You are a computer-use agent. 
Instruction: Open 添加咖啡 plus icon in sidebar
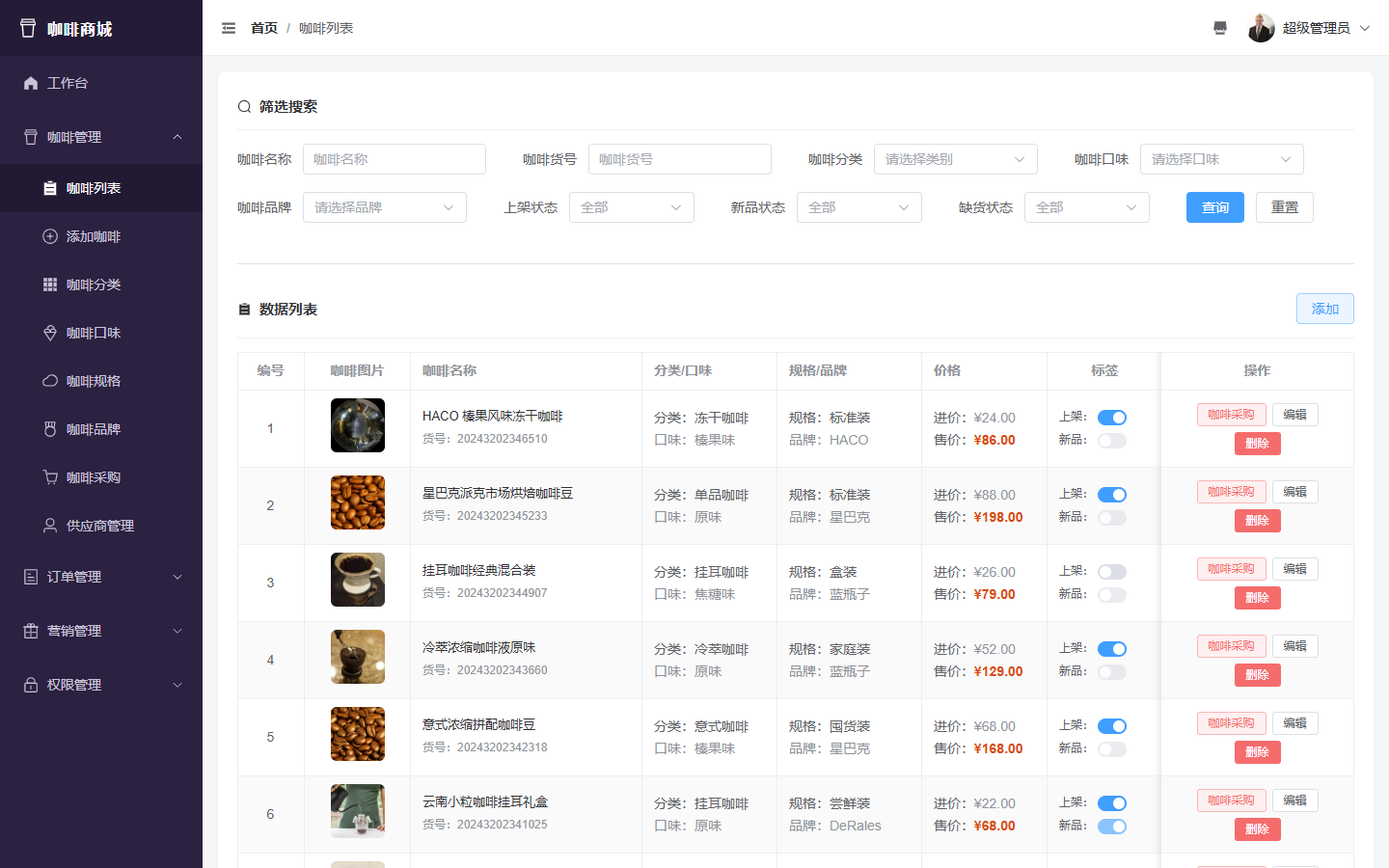click(x=50, y=236)
